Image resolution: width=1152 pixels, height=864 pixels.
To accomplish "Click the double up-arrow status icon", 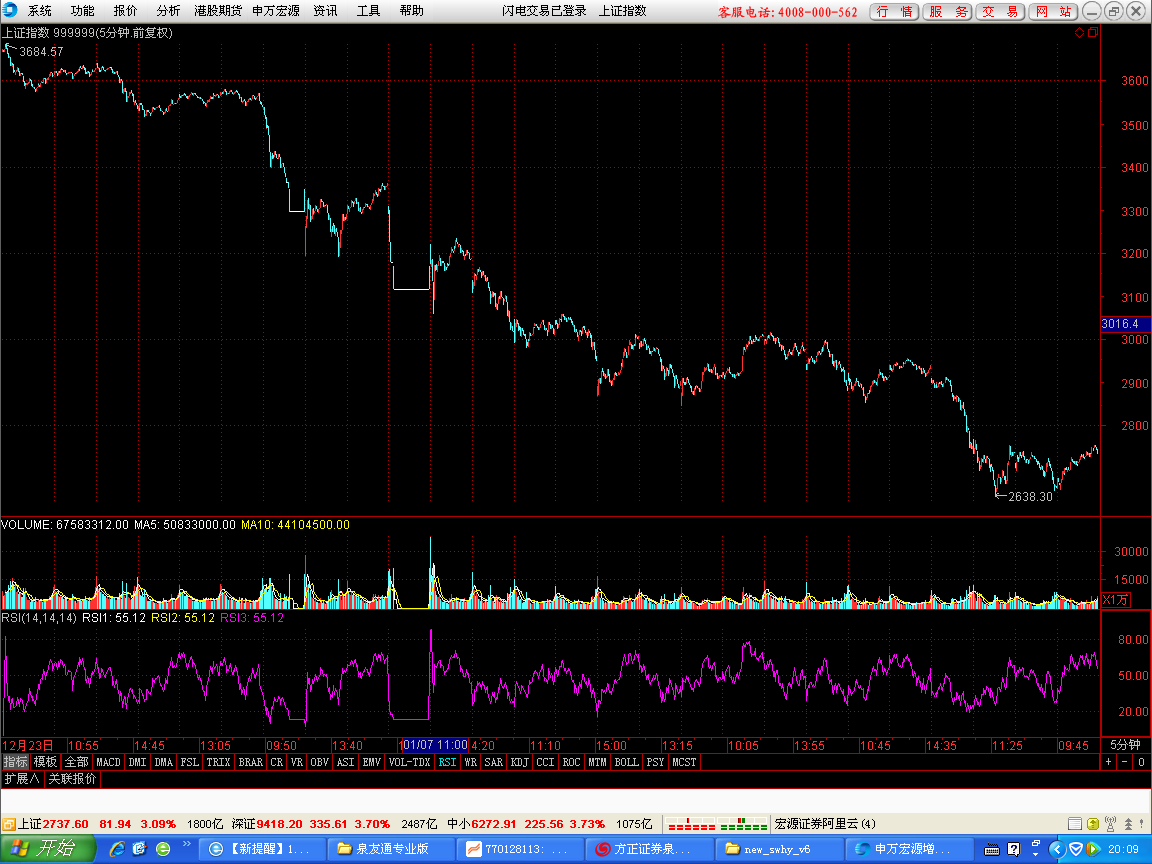I will tap(1128, 824).
